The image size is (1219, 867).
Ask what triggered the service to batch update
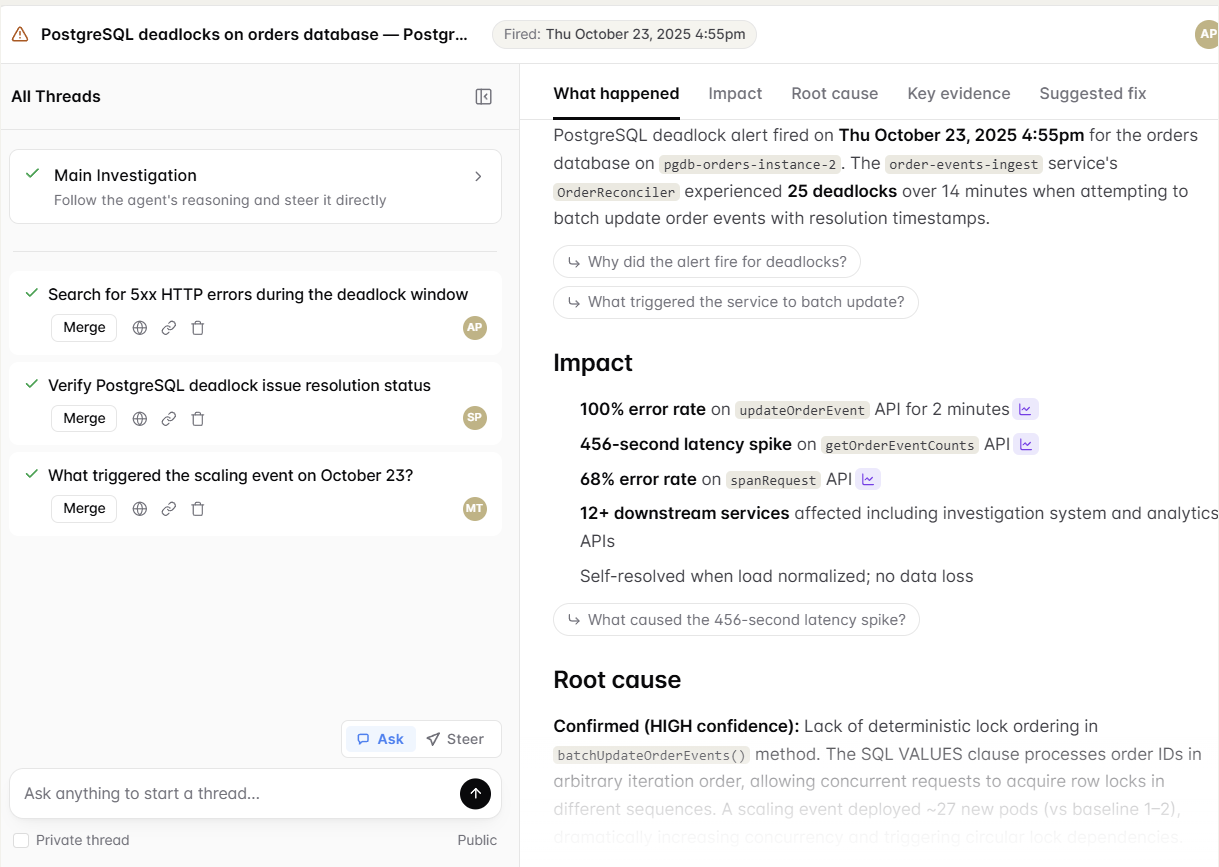[735, 302]
